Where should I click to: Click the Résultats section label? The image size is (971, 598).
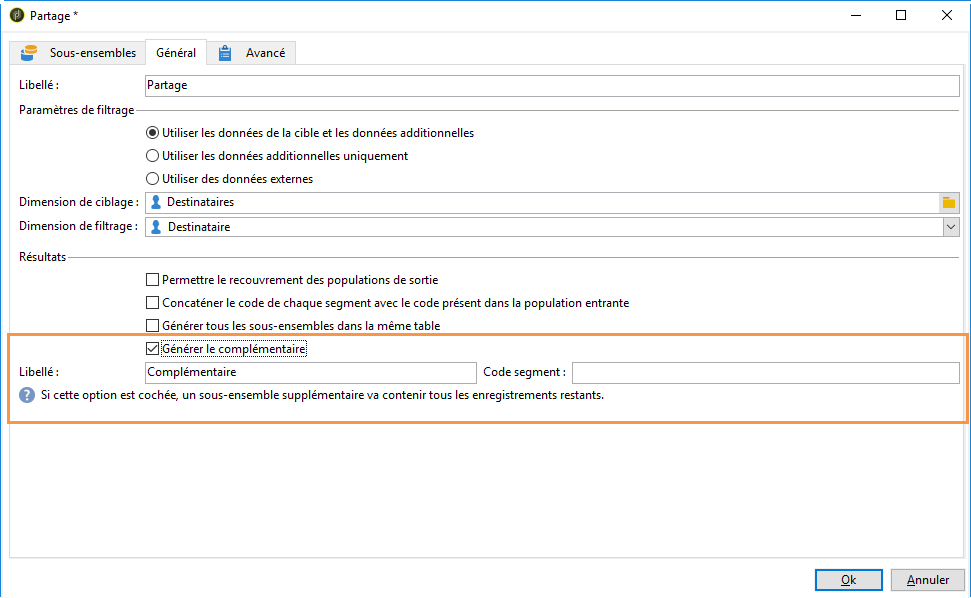[43, 257]
